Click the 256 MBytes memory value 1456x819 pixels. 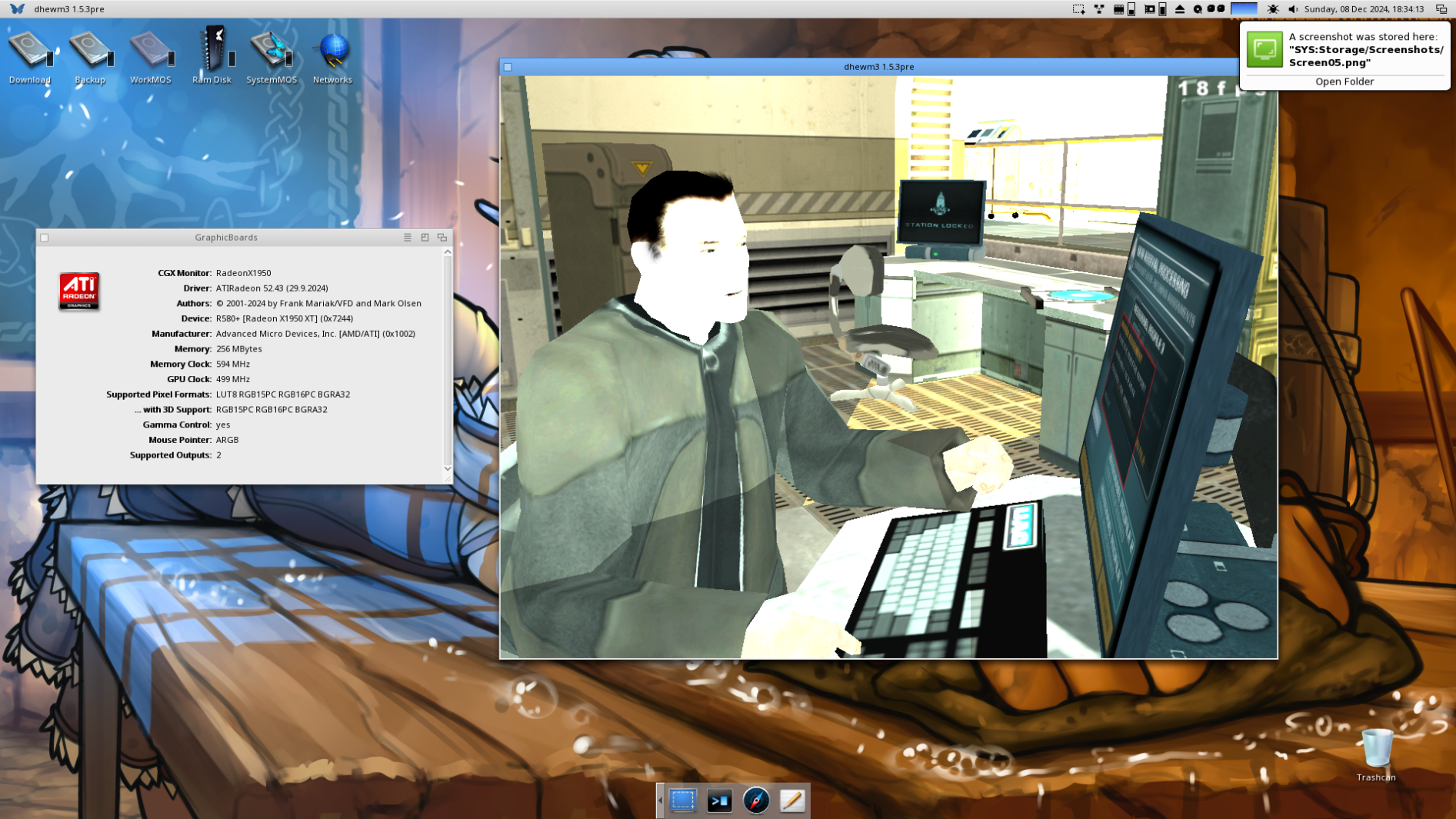[238, 349]
